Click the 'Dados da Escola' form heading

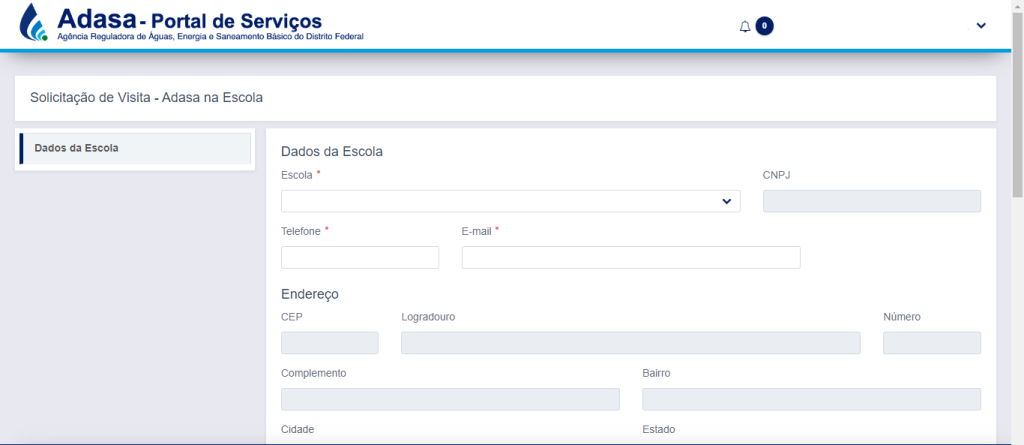[332, 152]
